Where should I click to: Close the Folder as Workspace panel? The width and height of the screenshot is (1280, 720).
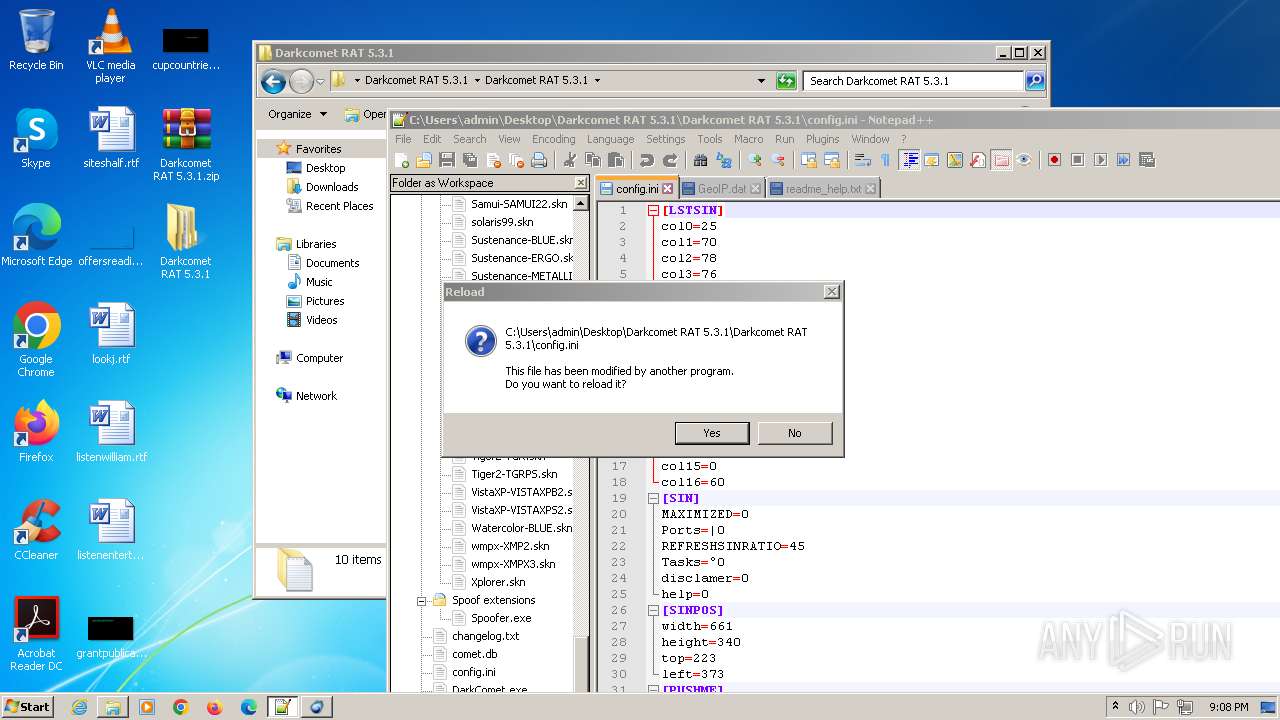click(581, 183)
